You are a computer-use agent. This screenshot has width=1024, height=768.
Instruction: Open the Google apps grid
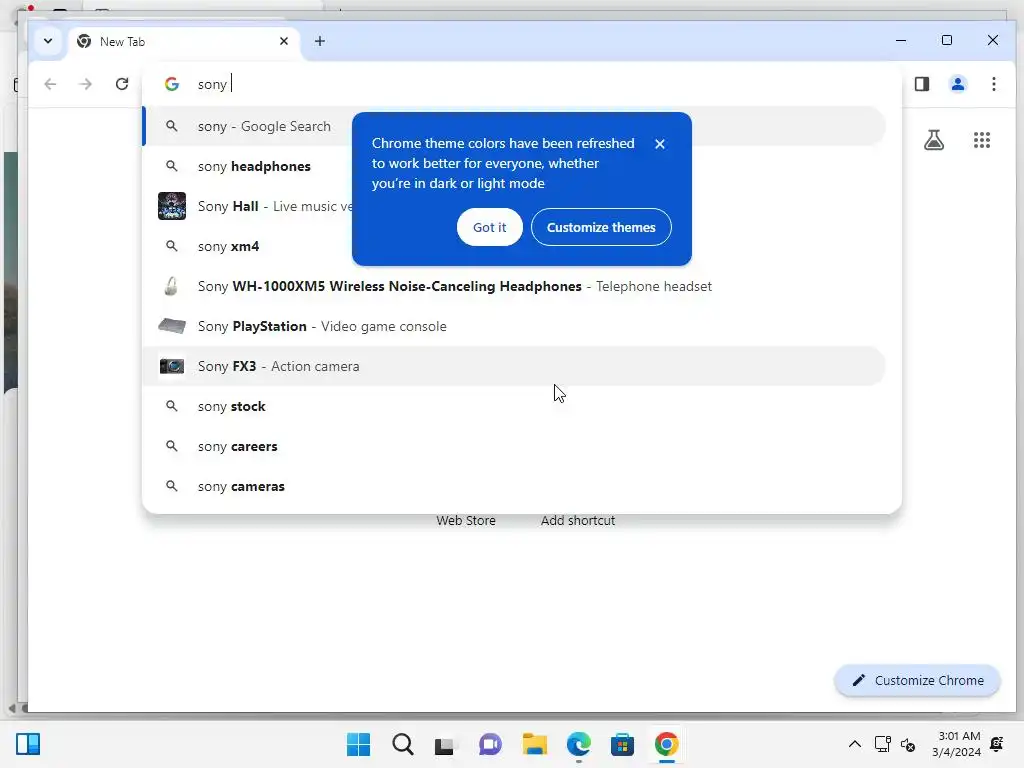point(982,140)
